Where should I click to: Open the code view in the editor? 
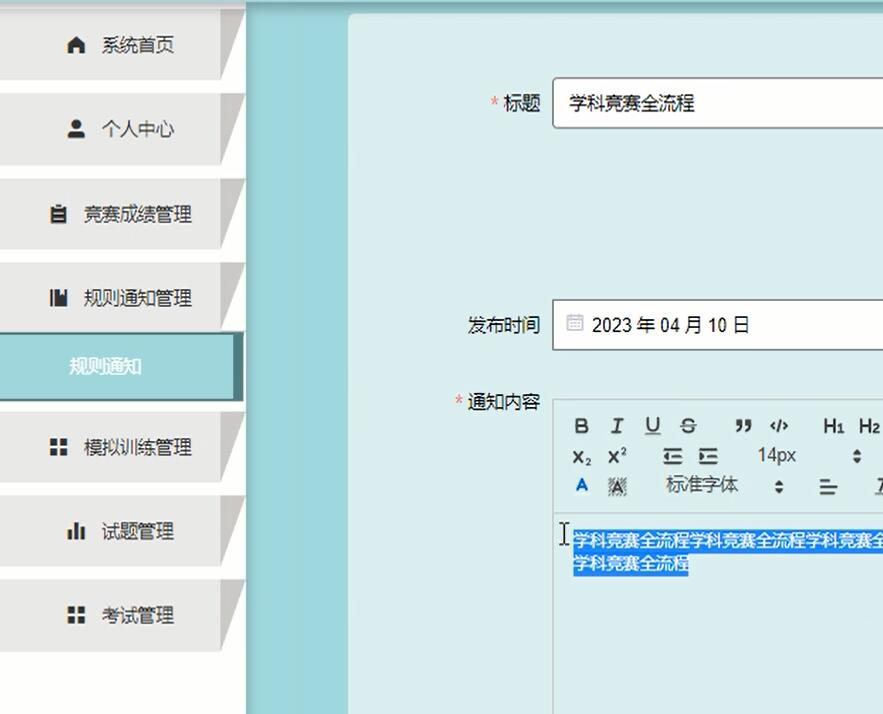click(780, 425)
